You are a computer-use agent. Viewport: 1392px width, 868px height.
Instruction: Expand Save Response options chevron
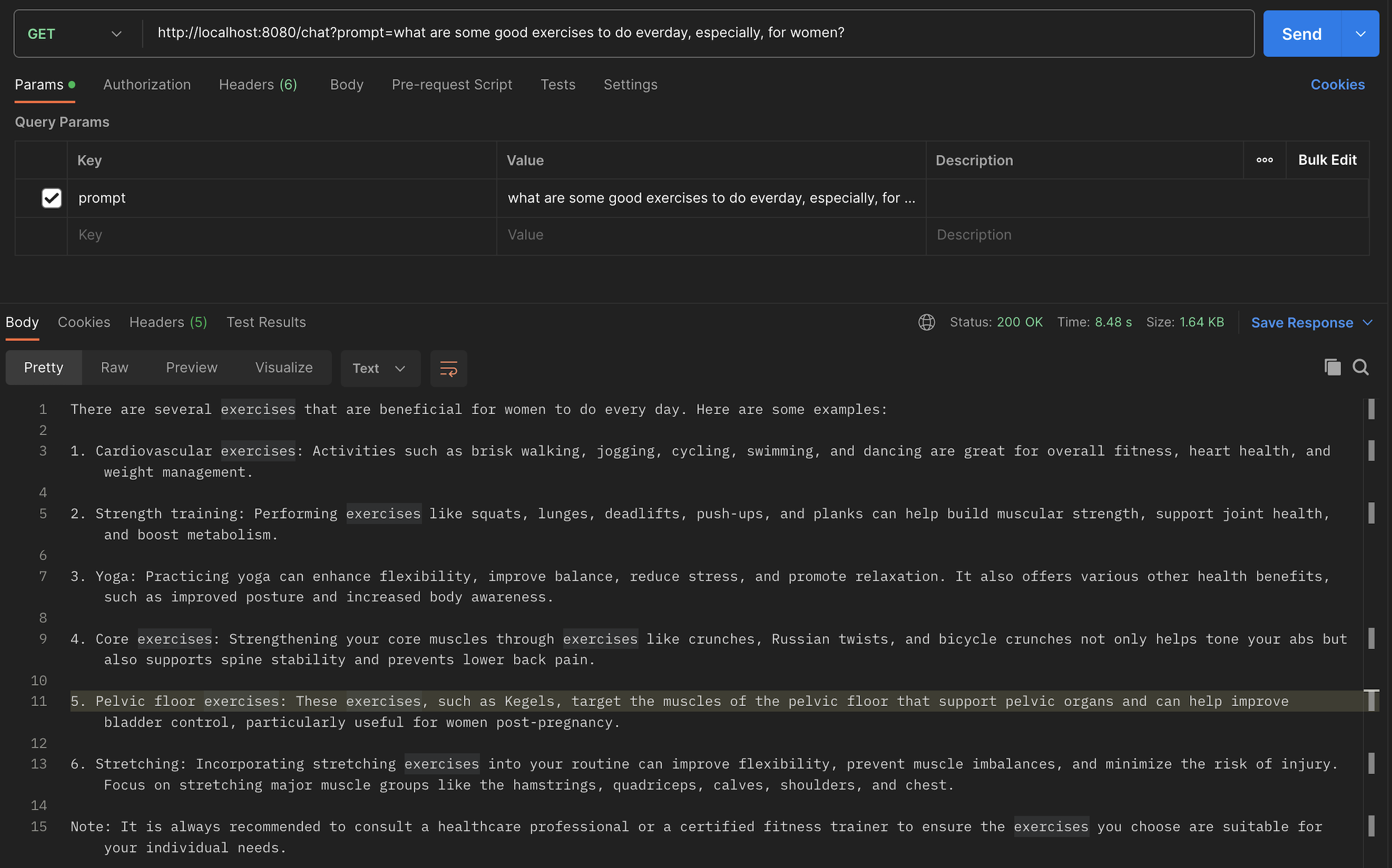tap(1367, 322)
